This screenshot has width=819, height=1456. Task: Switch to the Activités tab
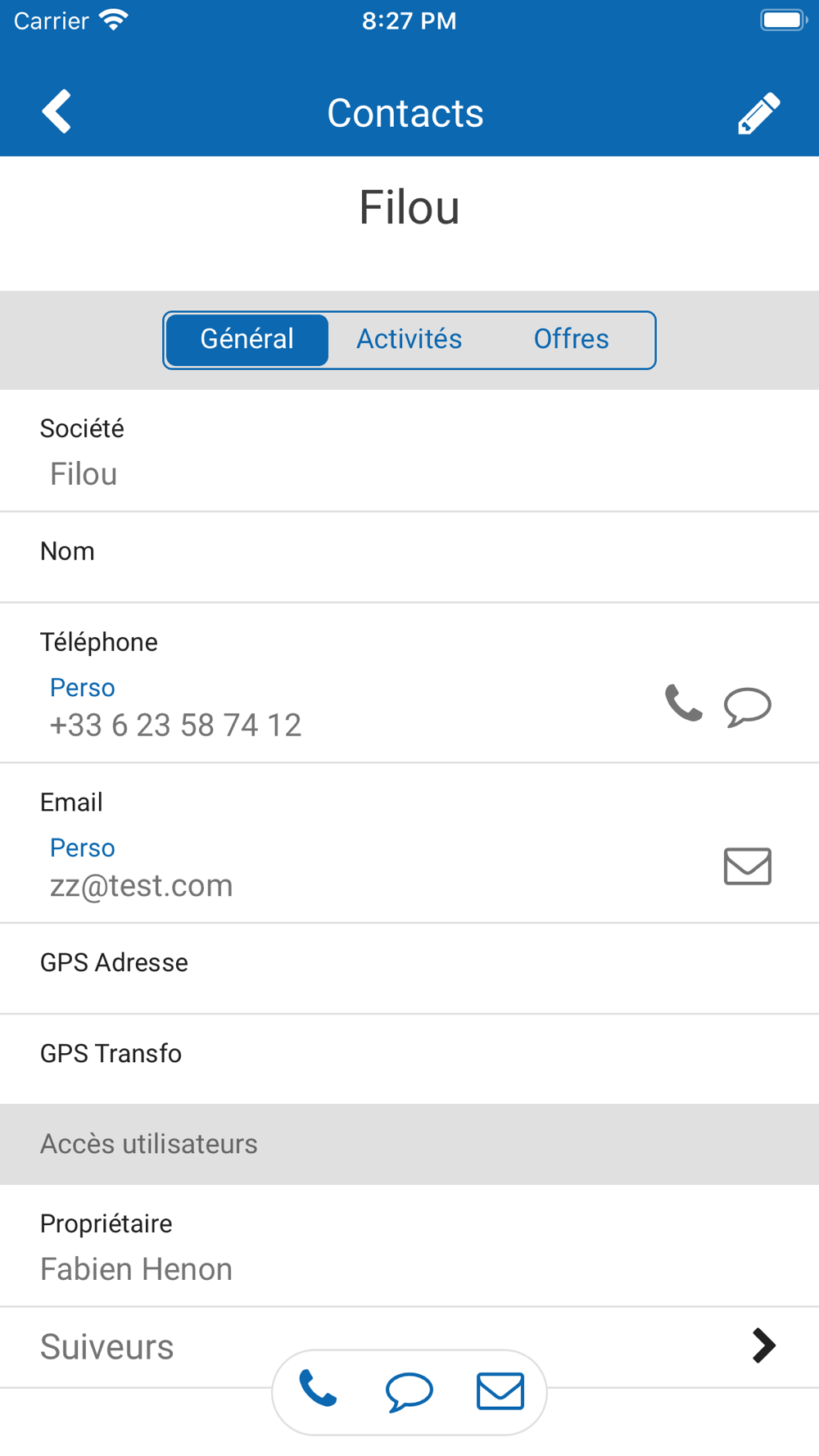(x=409, y=339)
